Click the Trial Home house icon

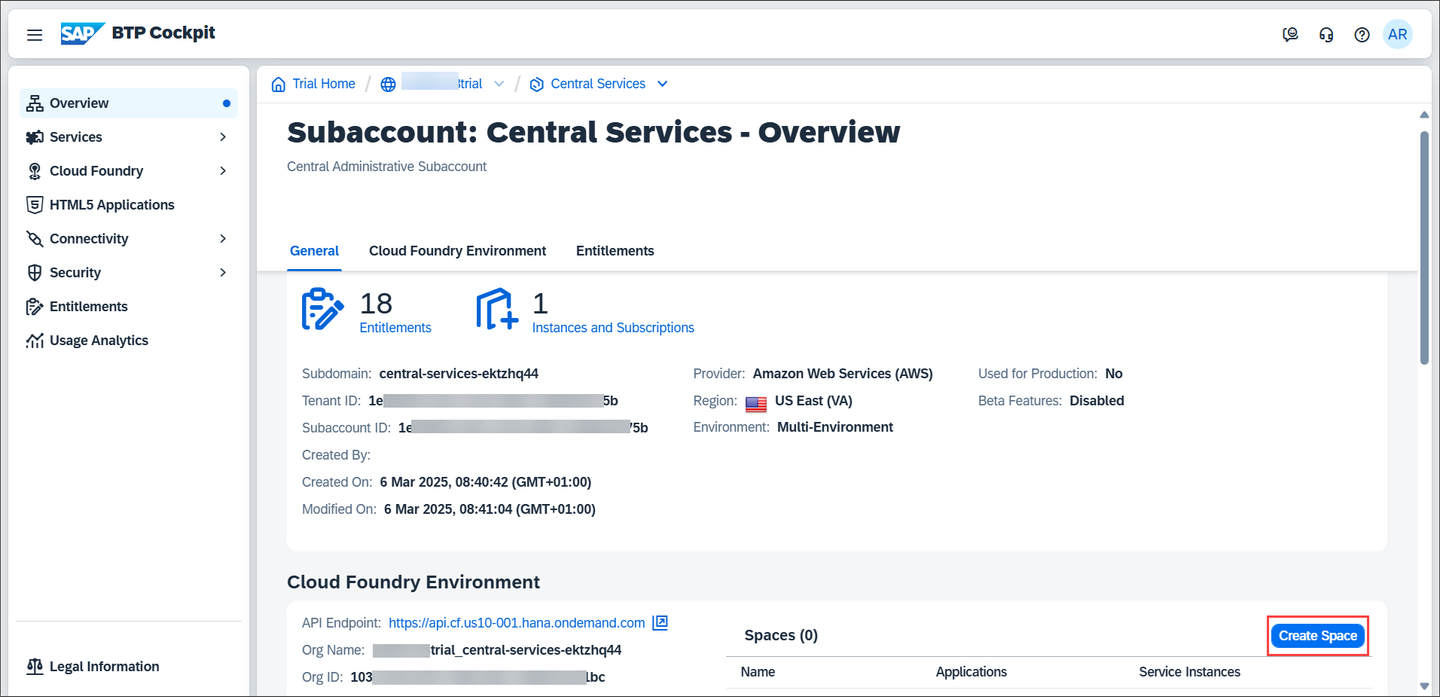point(278,84)
